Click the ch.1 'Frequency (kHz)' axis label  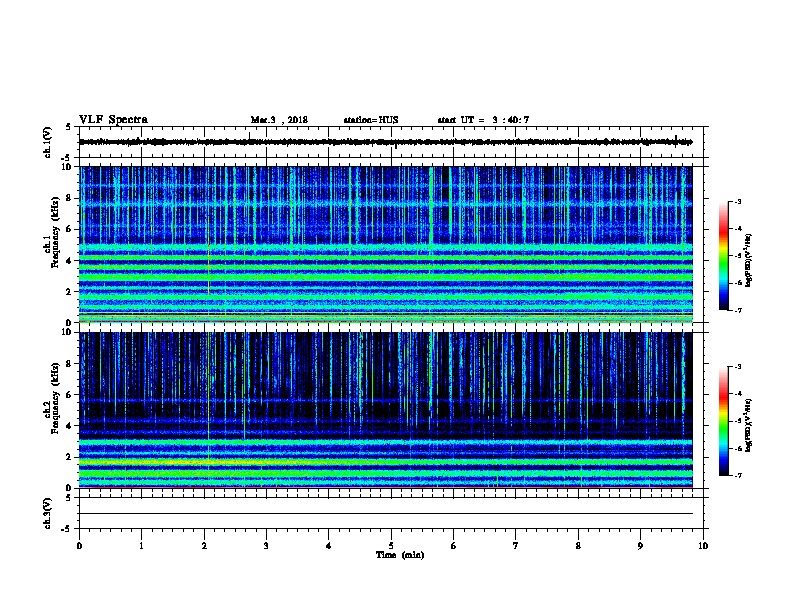pos(54,232)
